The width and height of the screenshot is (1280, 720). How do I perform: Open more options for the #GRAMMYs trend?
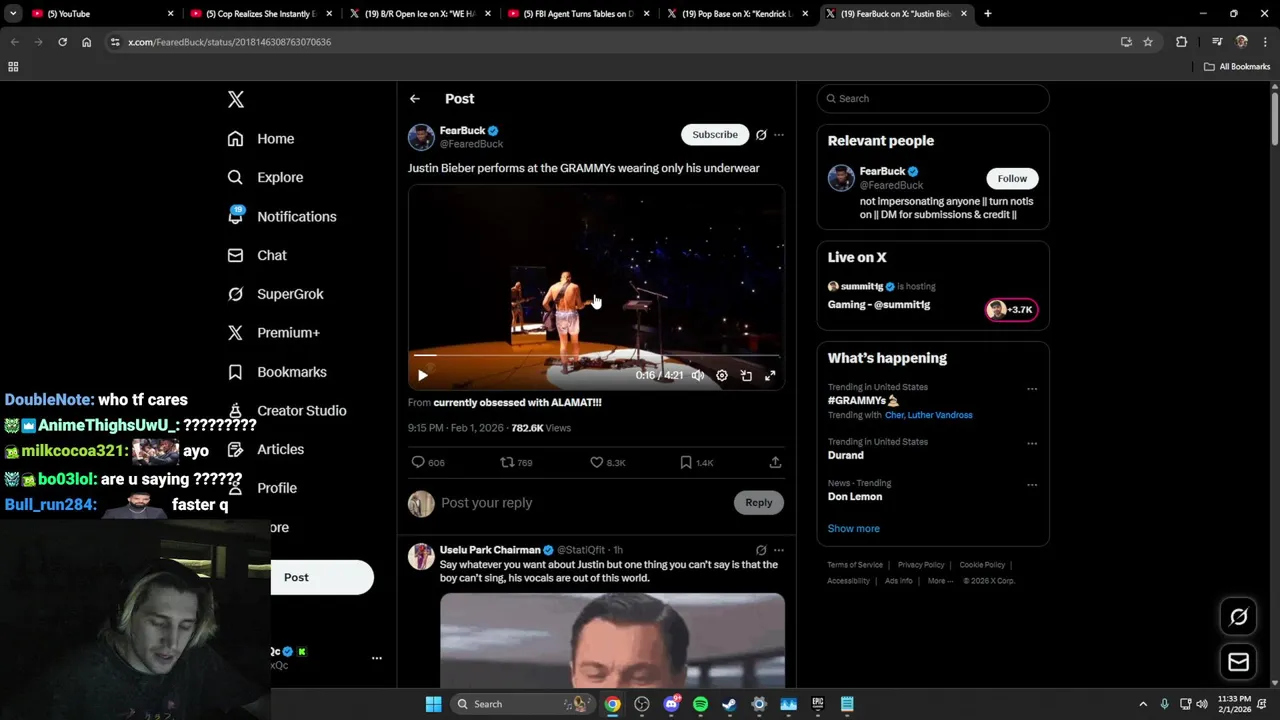click(x=1032, y=389)
